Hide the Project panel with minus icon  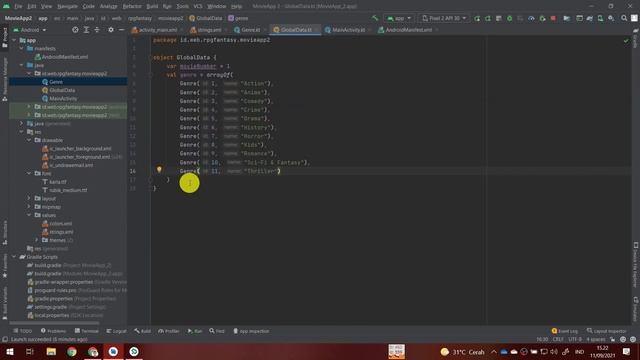121,30
